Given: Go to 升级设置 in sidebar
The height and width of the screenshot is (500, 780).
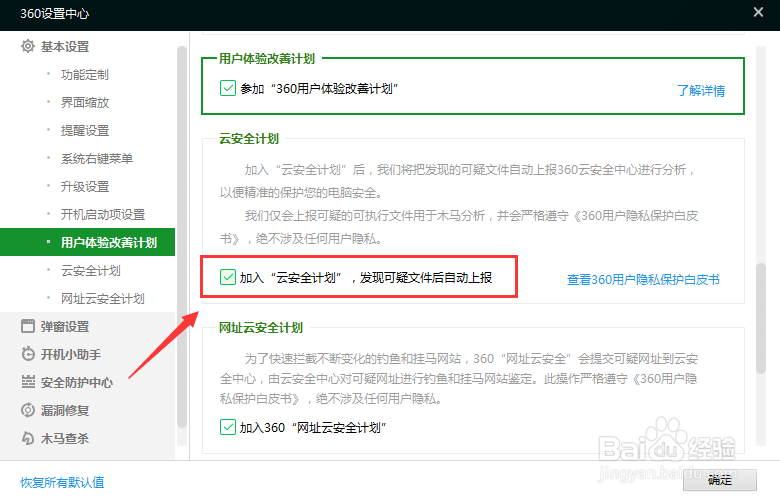Looking at the screenshot, I should tap(85, 187).
